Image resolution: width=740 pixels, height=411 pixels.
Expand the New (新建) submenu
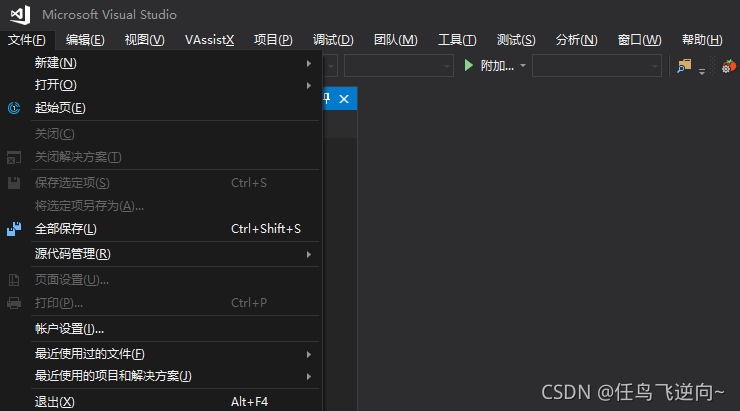coord(175,63)
